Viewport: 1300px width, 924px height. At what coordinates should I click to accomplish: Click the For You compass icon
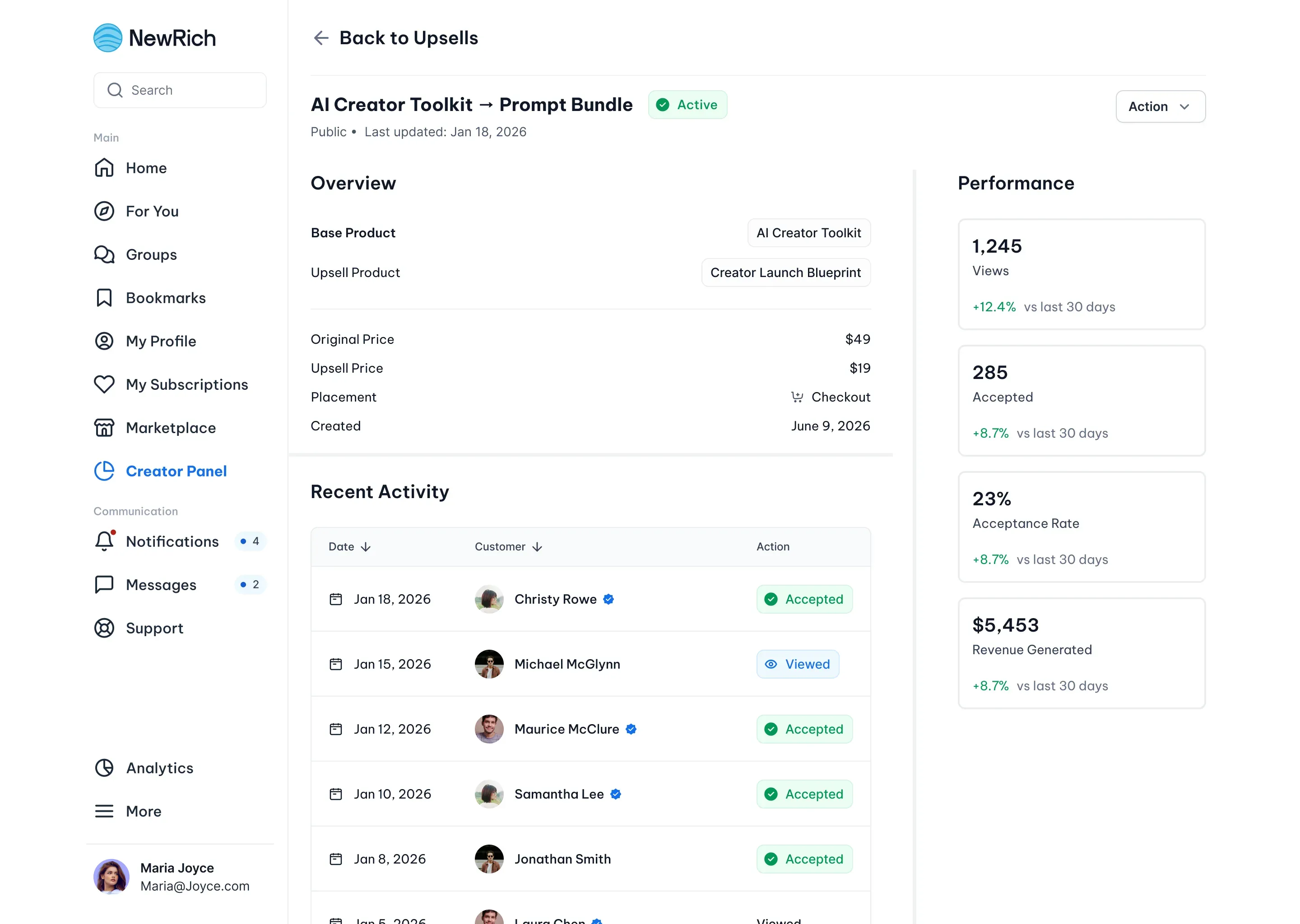(104, 211)
